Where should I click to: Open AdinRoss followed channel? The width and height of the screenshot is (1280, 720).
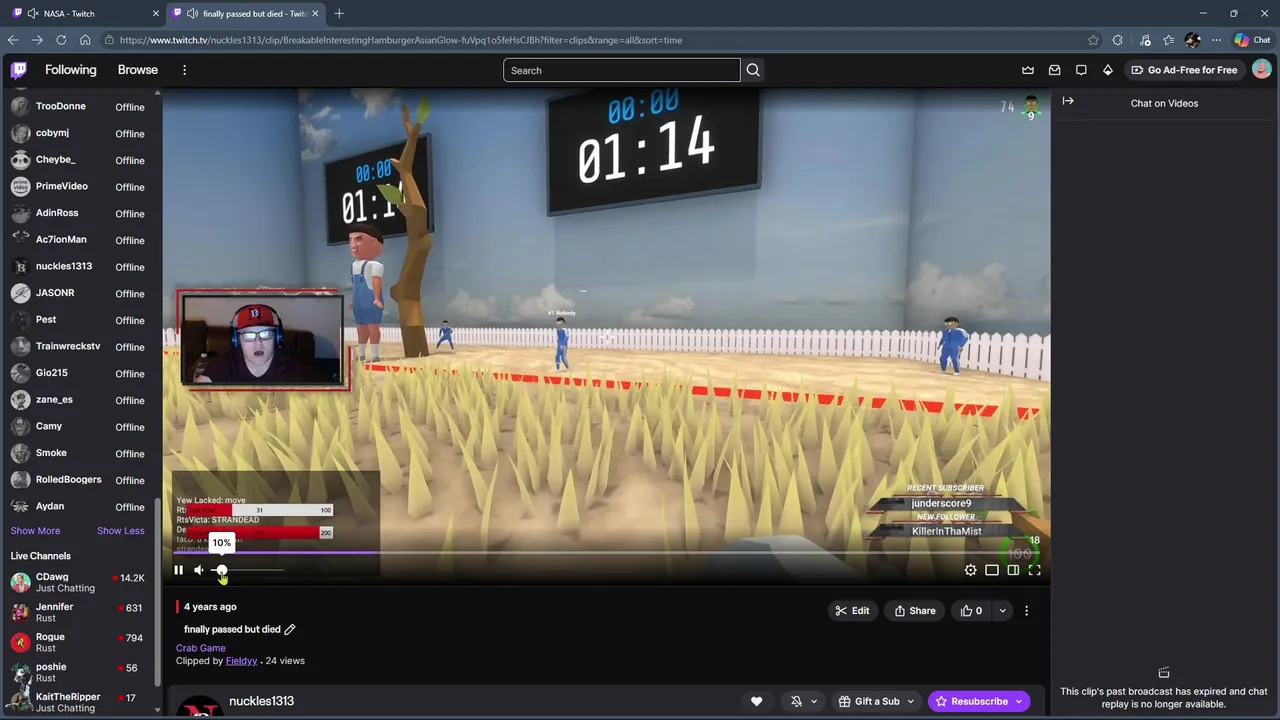(78, 213)
